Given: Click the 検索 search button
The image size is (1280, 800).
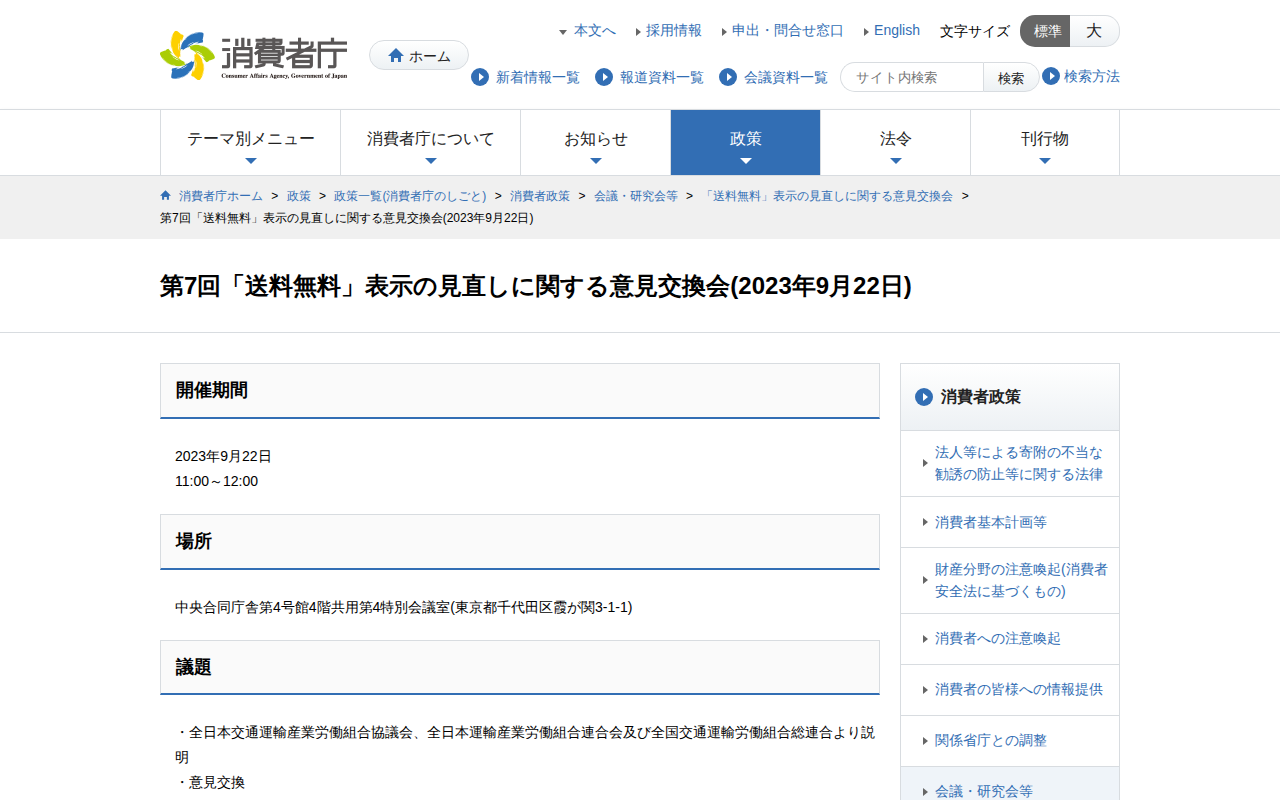Looking at the screenshot, I should click(x=1011, y=77).
